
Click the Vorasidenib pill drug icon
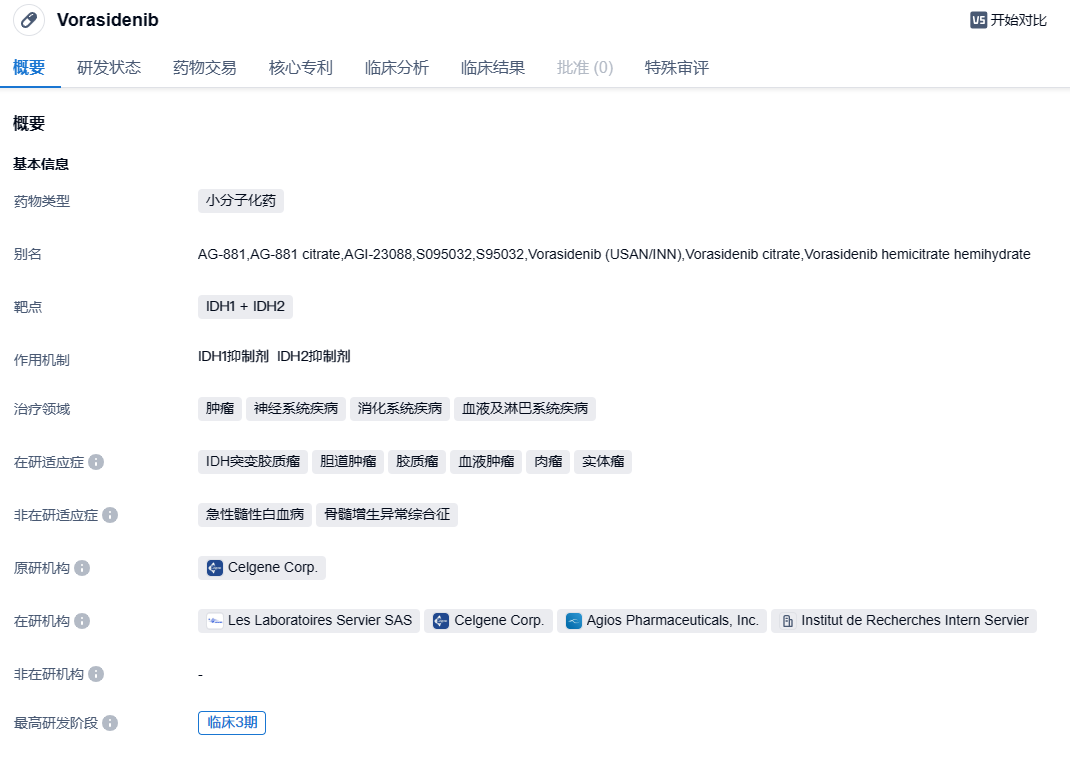(30, 20)
